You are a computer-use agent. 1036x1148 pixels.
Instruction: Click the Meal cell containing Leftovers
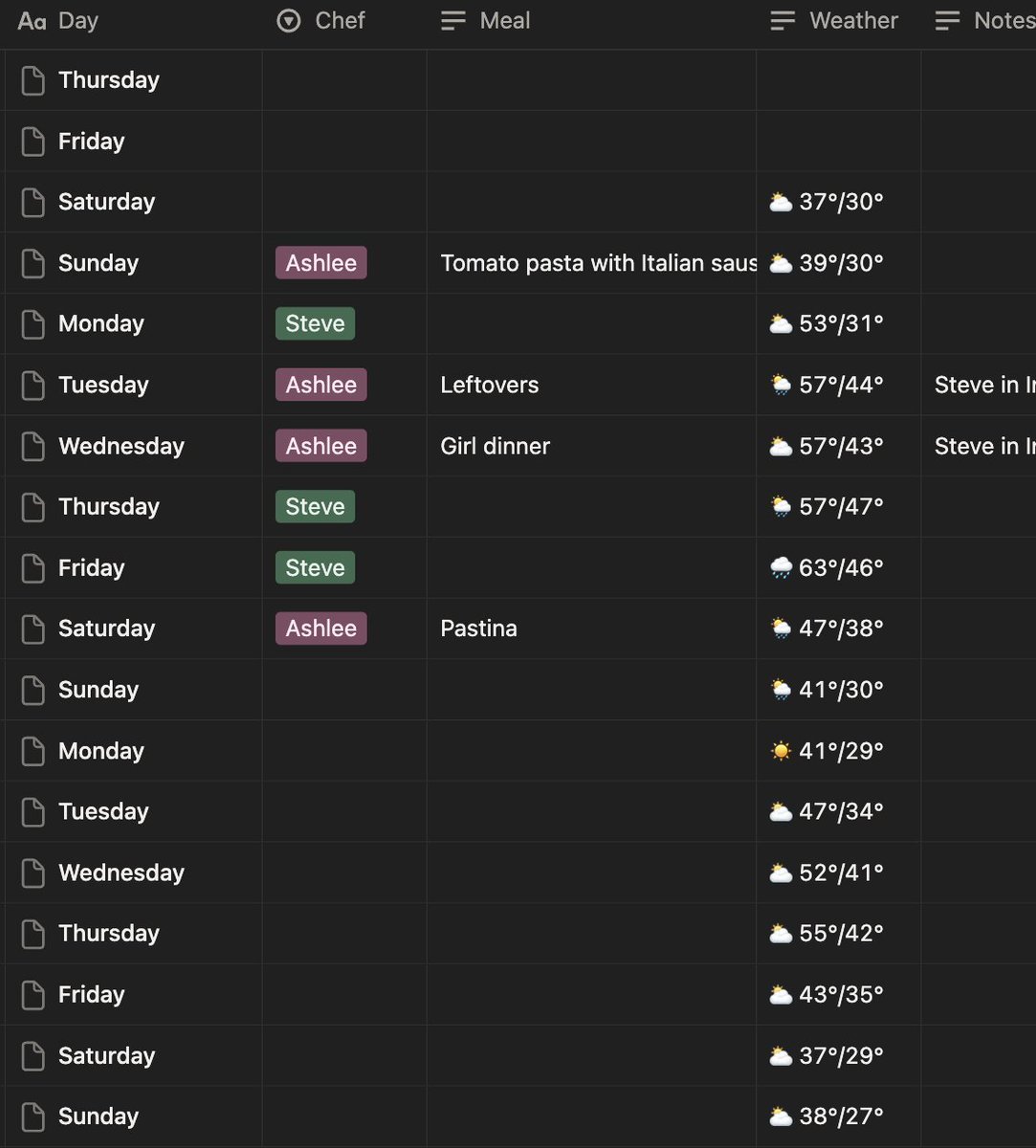[490, 385]
